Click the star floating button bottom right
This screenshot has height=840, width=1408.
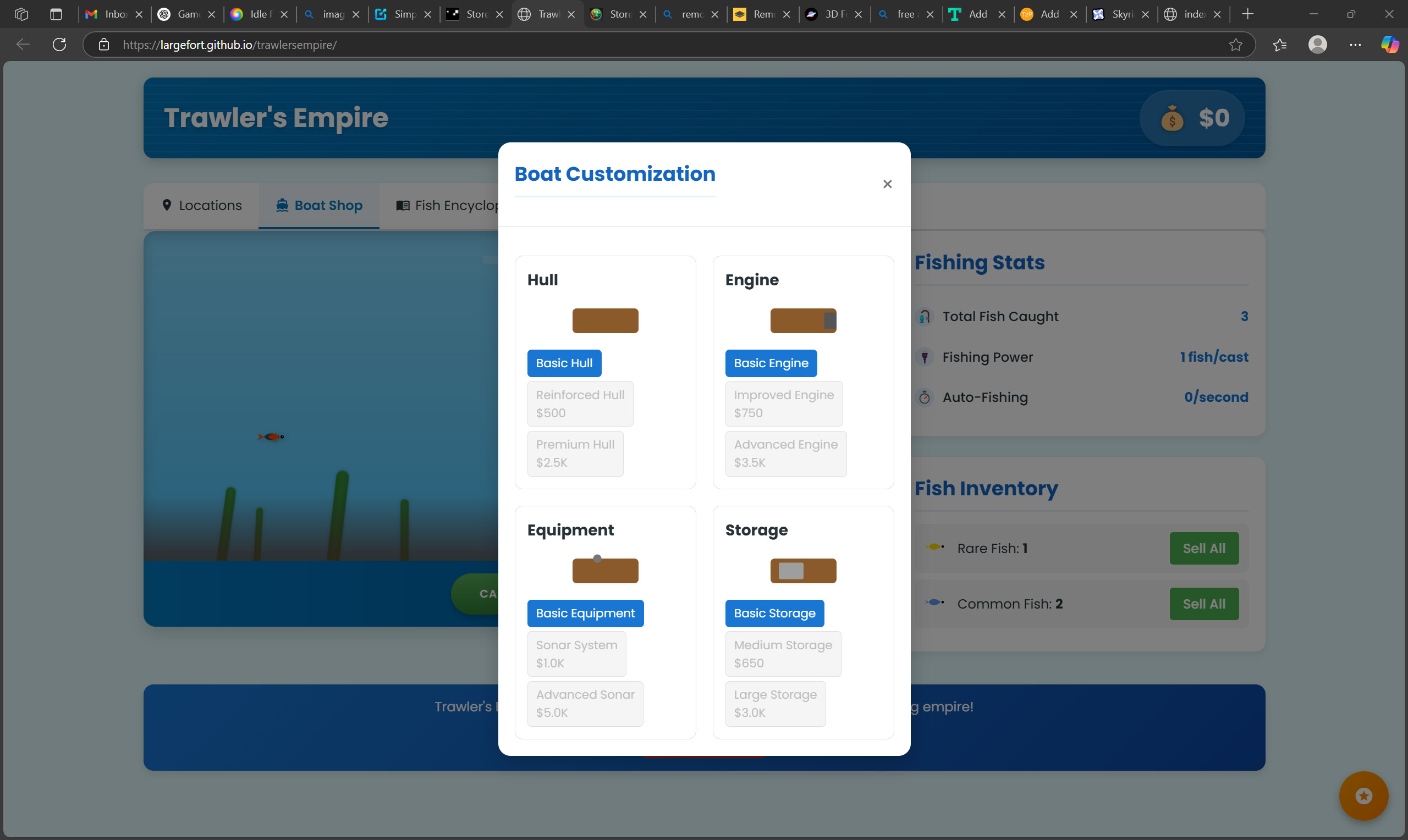click(1363, 795)
